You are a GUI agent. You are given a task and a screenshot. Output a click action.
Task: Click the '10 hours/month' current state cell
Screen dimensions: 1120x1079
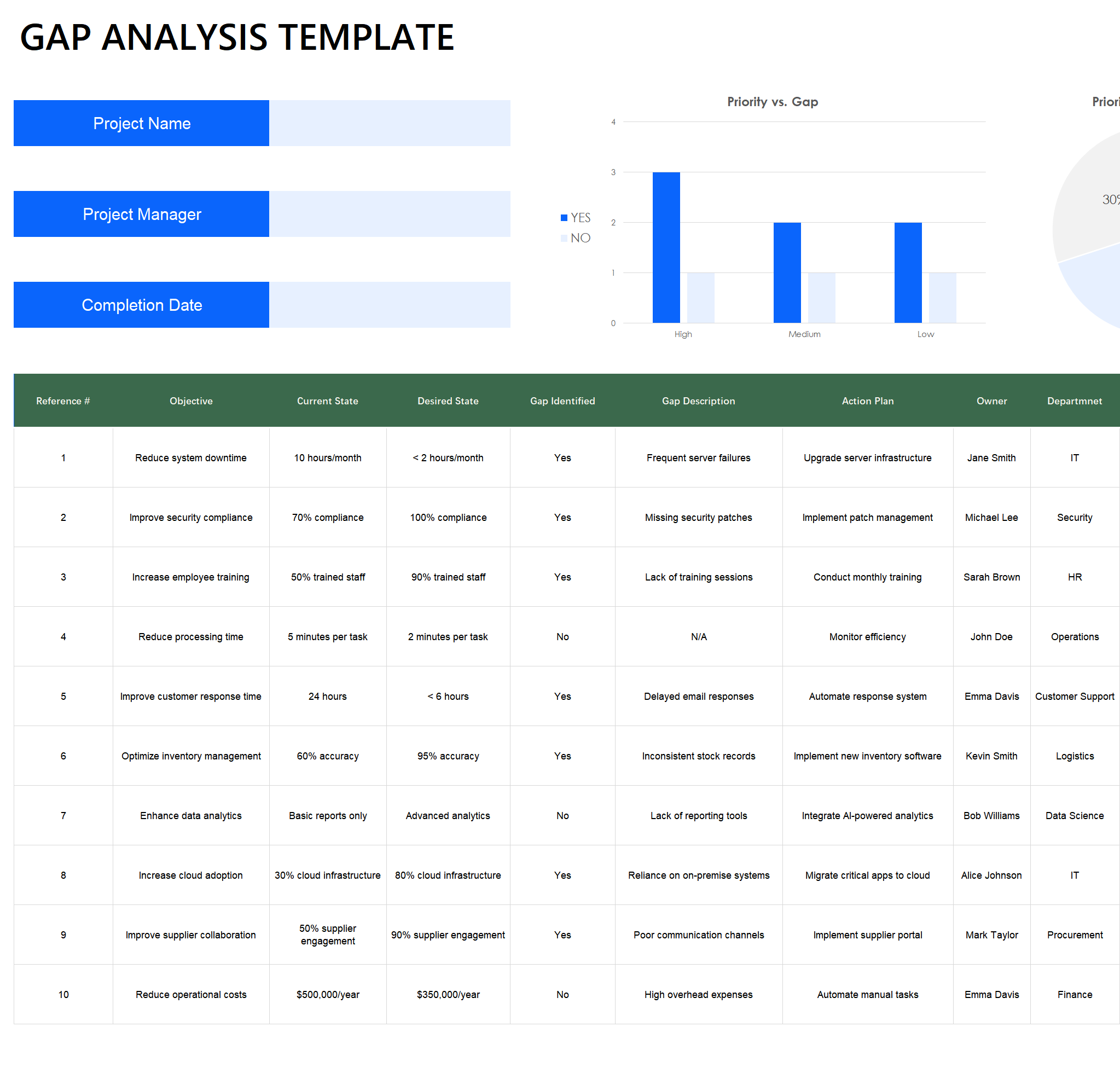pyautogui.click(x=327, y=457)
